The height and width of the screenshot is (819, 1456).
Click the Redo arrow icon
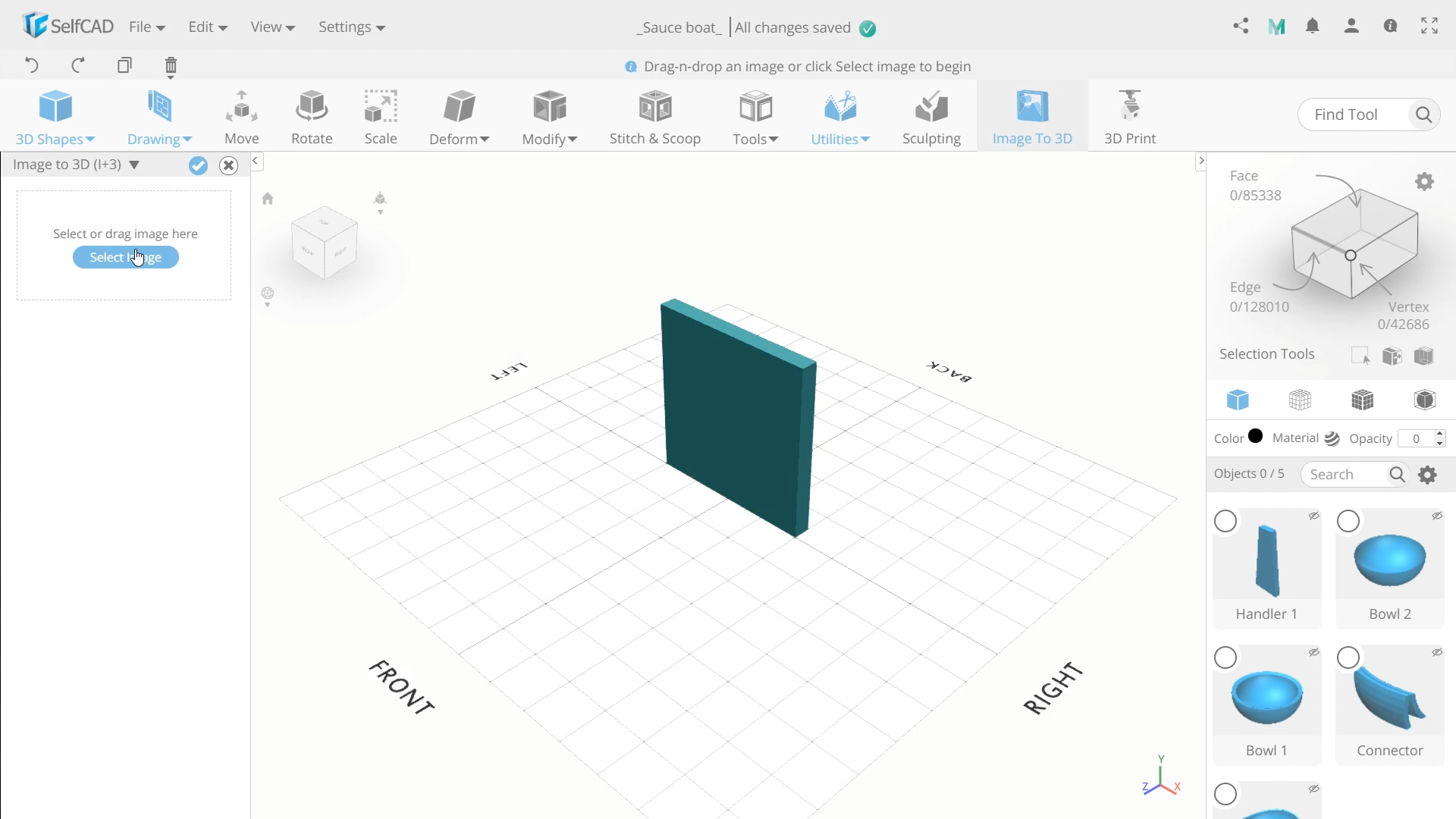(x=77, y=65)
